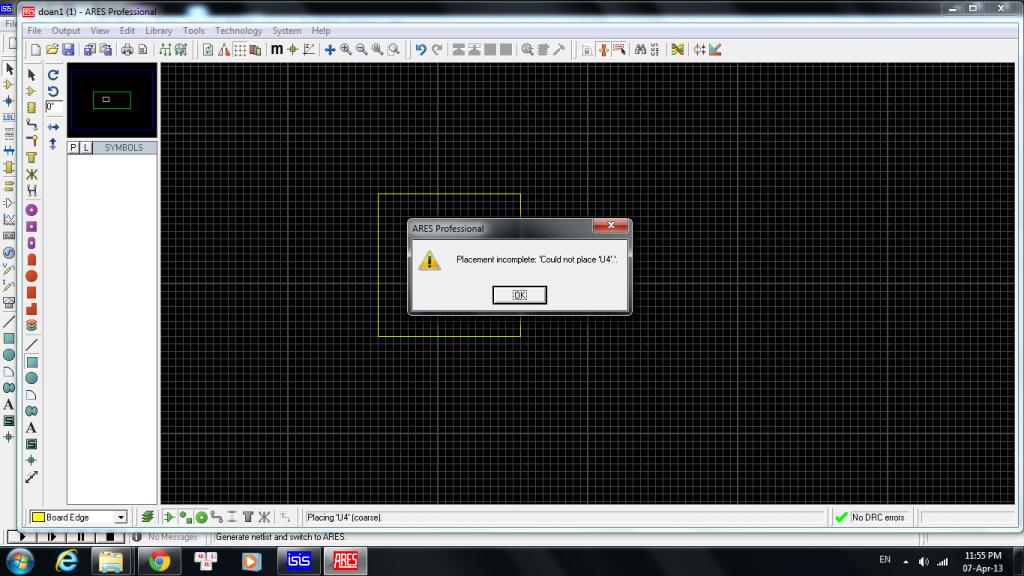Image resolution: width=1024 pixels, height=576 pixels.
Task: Select the Track placement tool
Action: (x=31, y=124)
